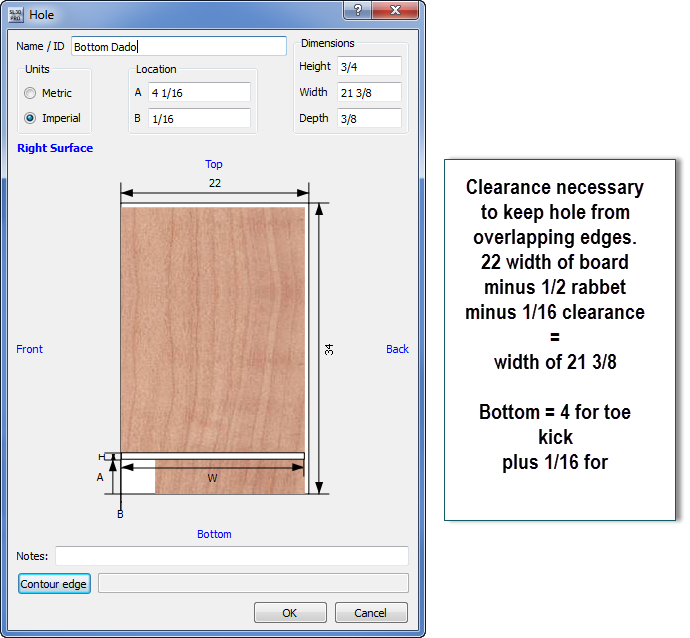Click the blue Front label
This screenshot has height=638, width=690.
[29, 349]
